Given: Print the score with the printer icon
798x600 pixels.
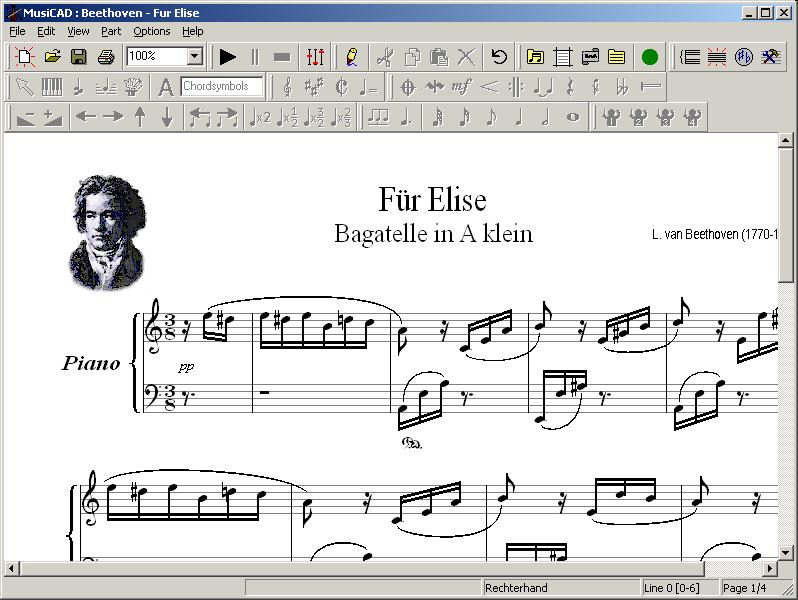Looking at the screenshot, I should (x=106, y=56).
